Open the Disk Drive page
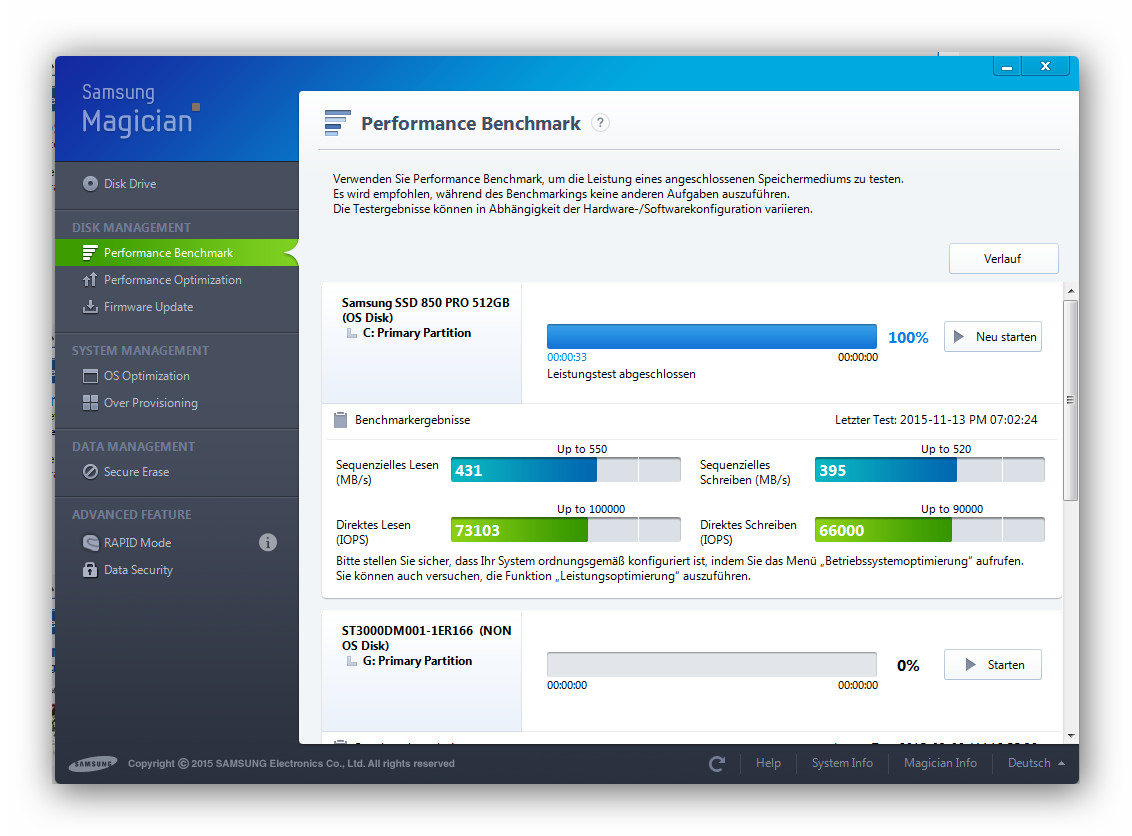The image size is (1132, 836). 130,183
